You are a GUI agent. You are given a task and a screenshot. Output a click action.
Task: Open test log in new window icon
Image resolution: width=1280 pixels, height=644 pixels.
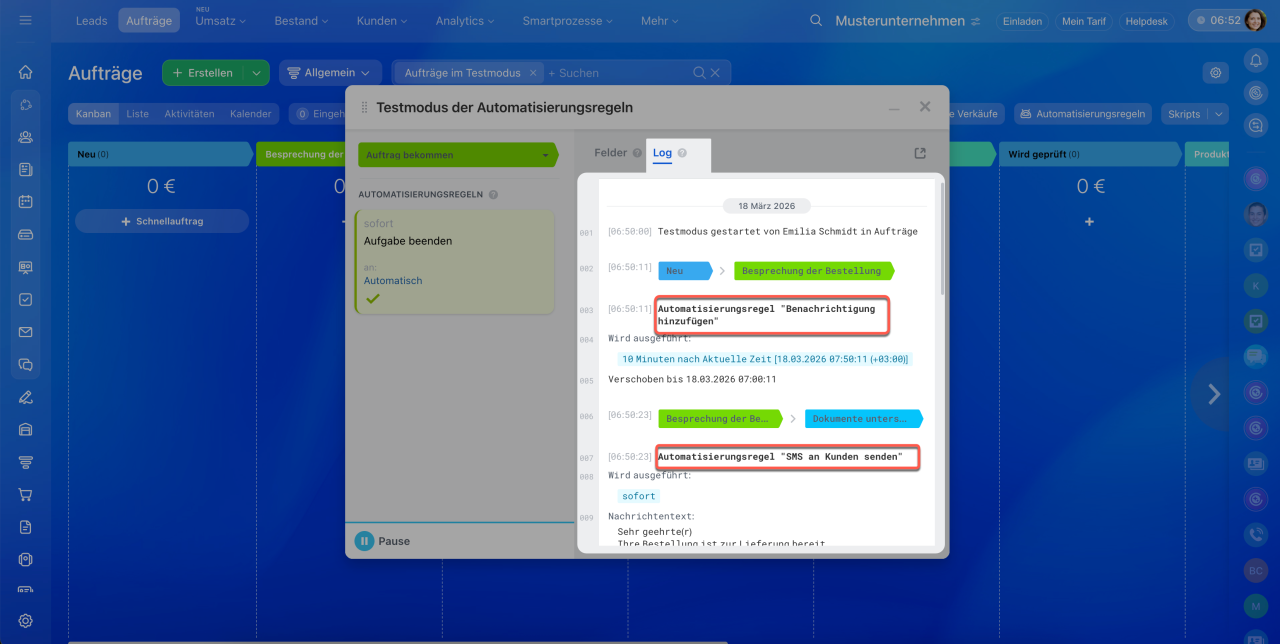(x=920, y=153)
